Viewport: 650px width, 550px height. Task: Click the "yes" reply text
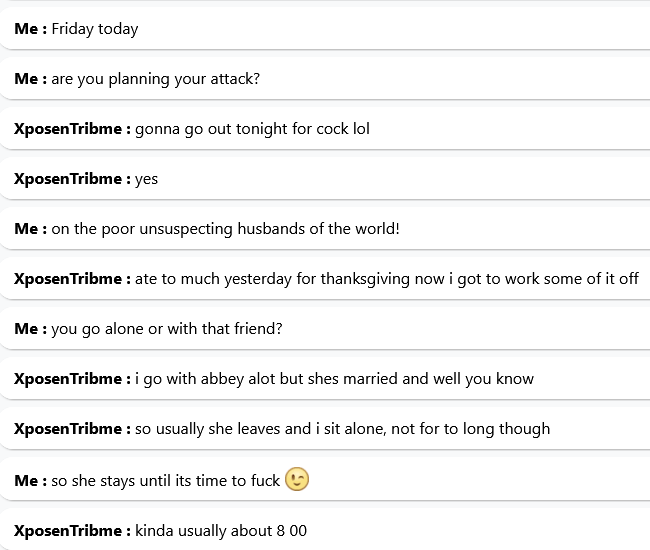pyautogui.click(x=147, y=179)
